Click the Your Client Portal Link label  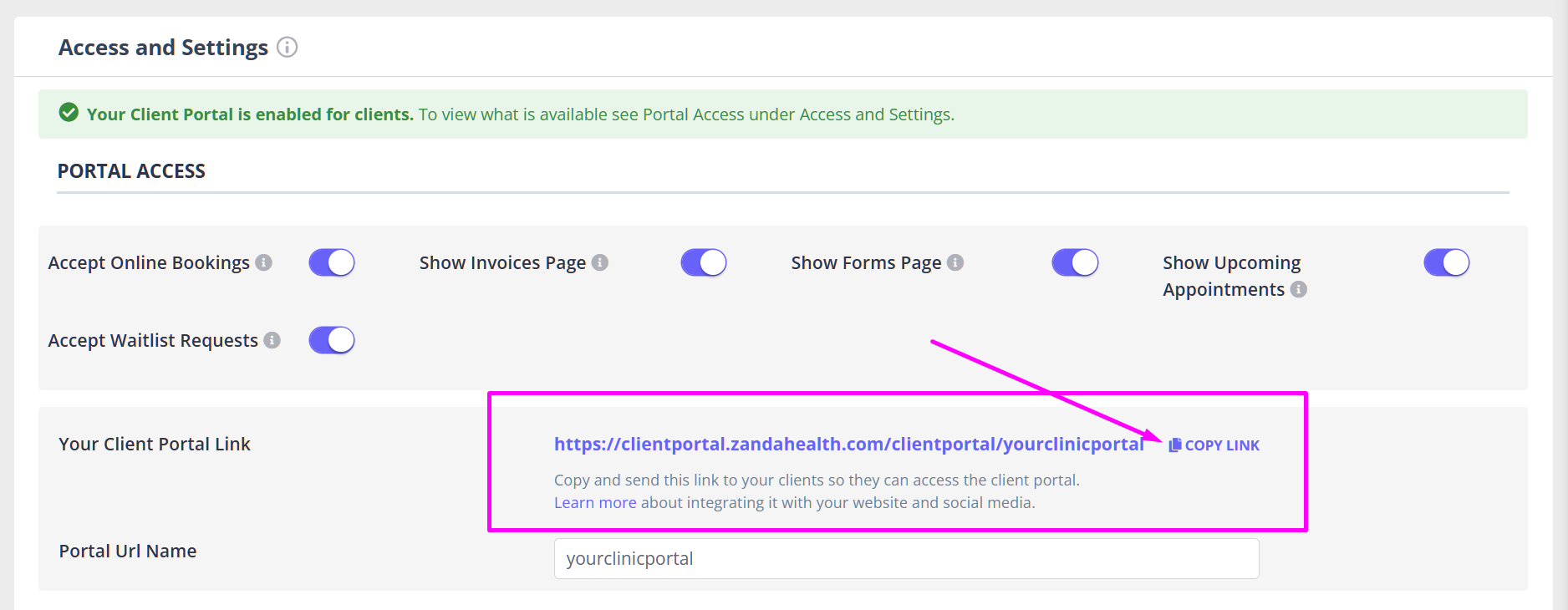point(155,444)
